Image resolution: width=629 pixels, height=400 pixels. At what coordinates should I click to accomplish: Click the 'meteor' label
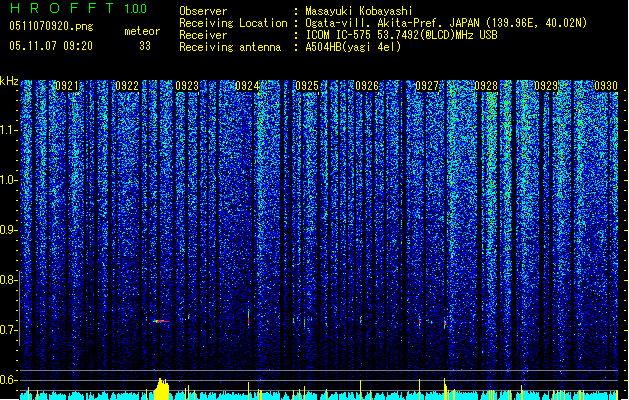tap(142, 31)
